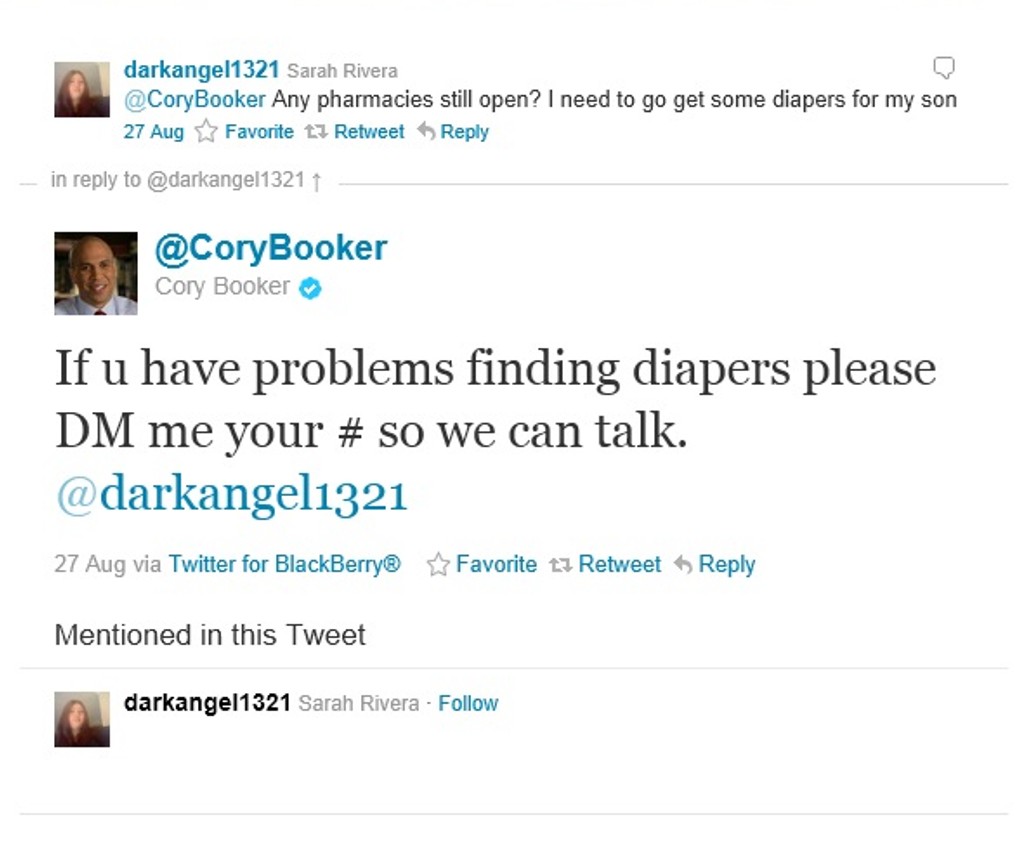
Task: Click the star icon in the main tweet
Action: coord(438,565)
